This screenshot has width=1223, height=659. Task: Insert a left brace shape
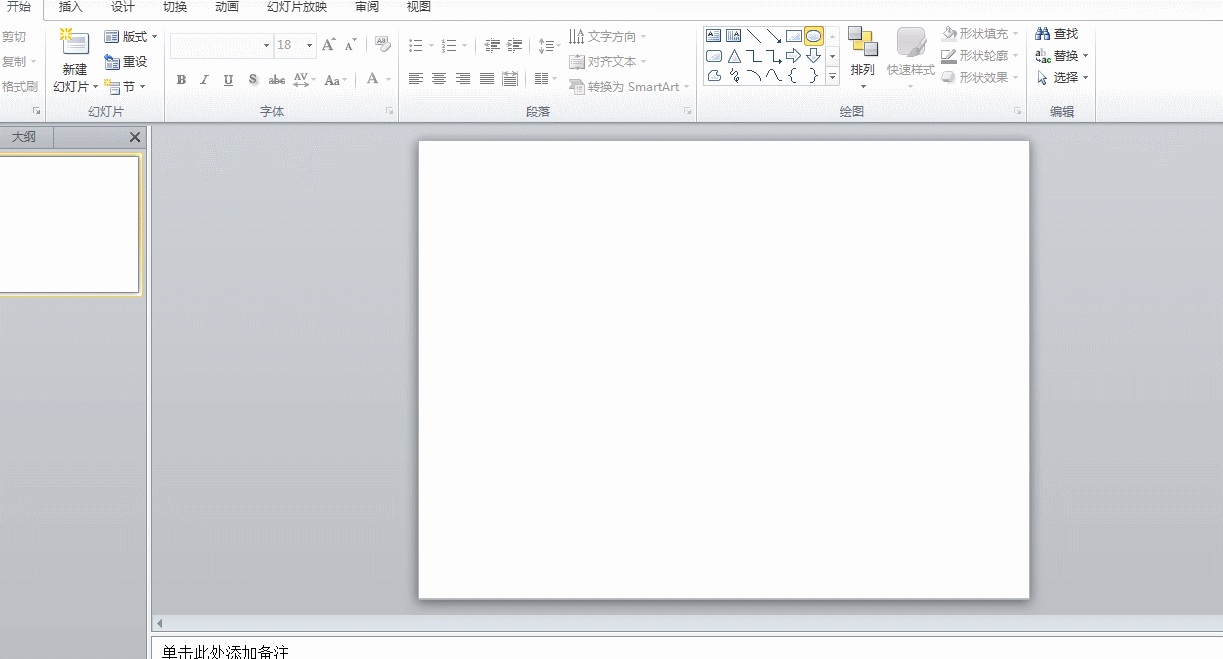(x=794, y=75)
